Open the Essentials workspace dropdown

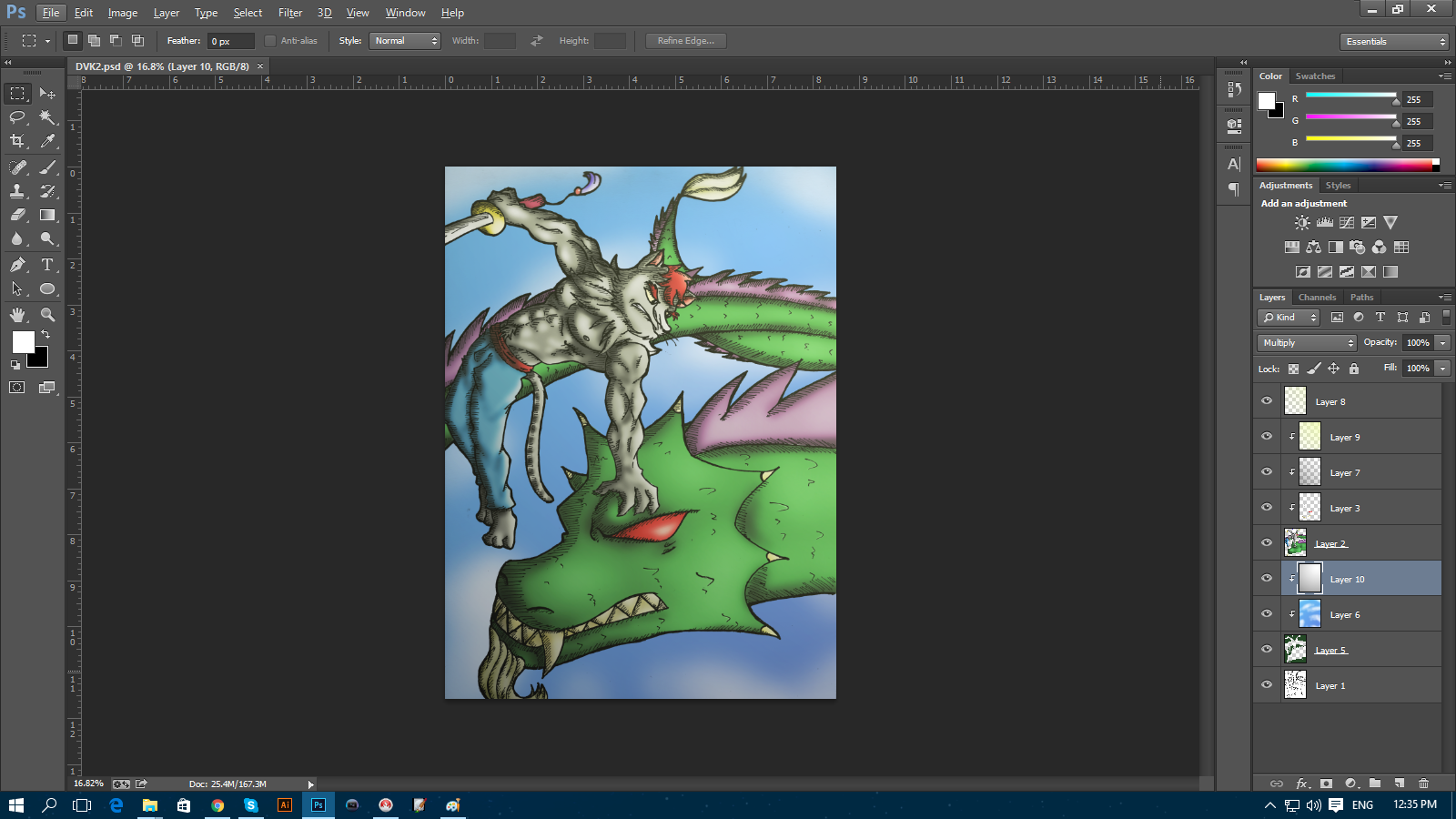(x=1393, y=42)
